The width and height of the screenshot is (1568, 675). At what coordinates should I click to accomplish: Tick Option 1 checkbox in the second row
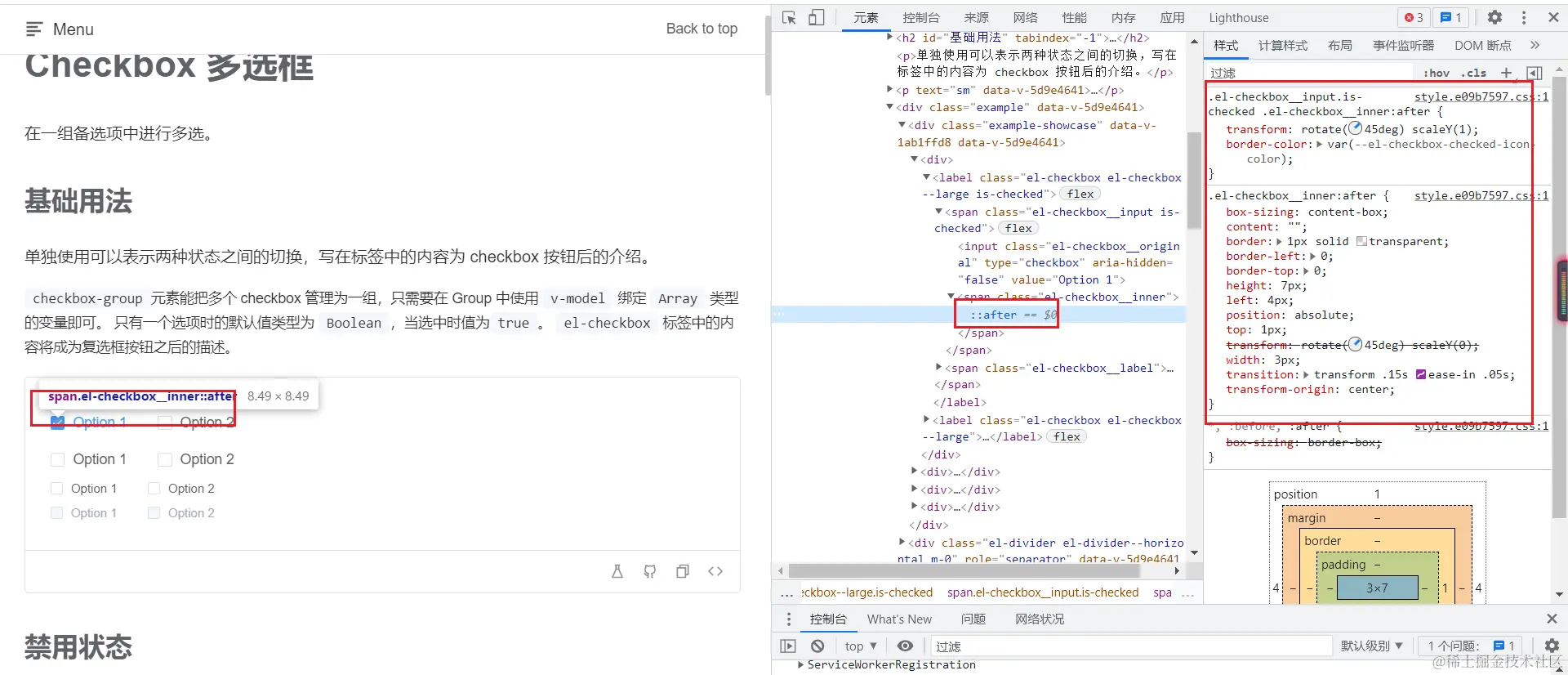57,459
